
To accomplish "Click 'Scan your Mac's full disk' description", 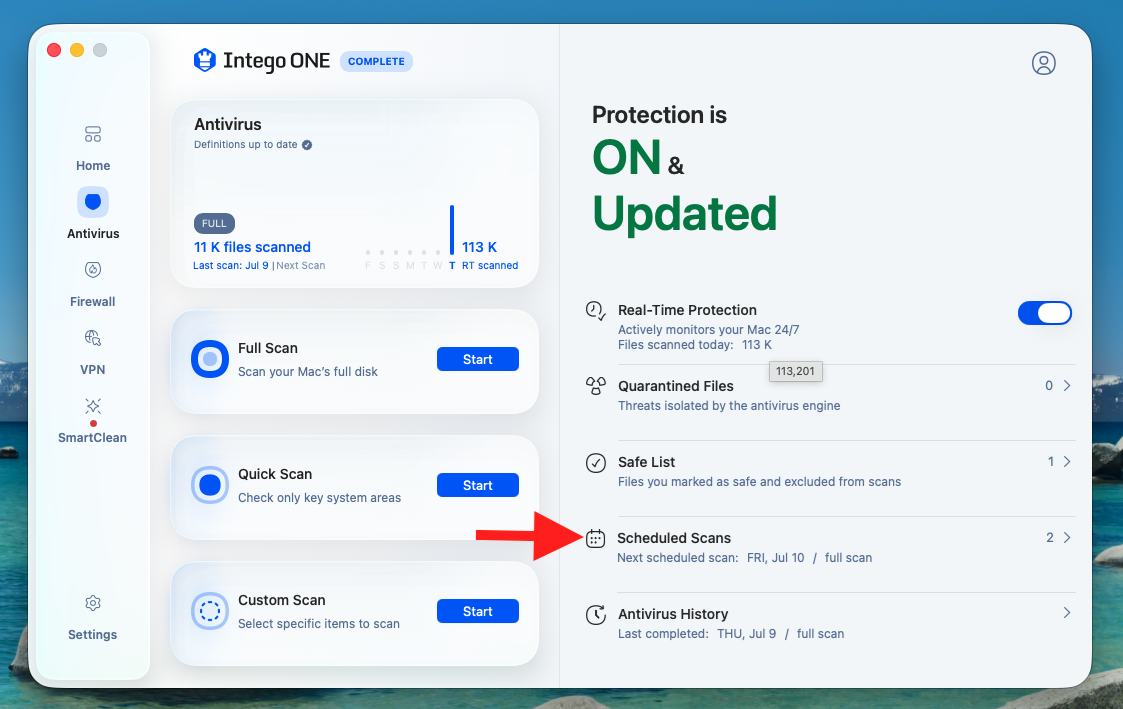I will (307, 372).
